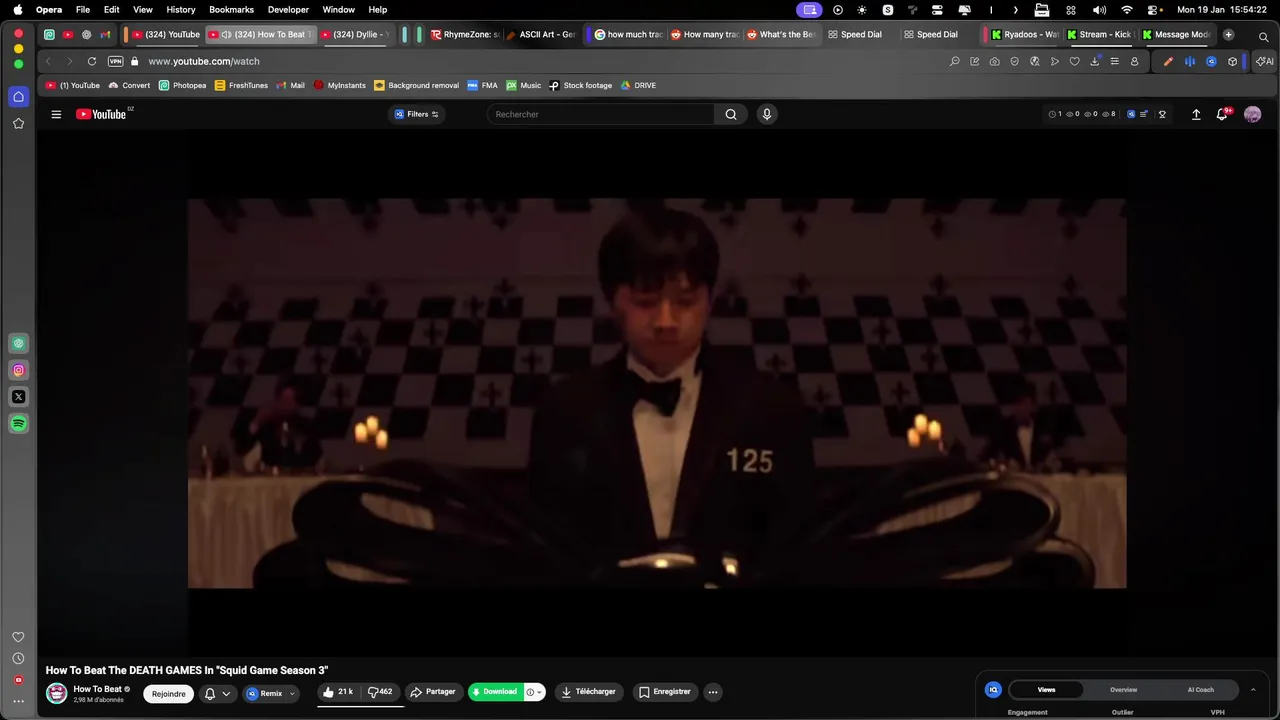Add page to bookmarks with toolbar heart

pyautogui.click(x=1074, y=61)
